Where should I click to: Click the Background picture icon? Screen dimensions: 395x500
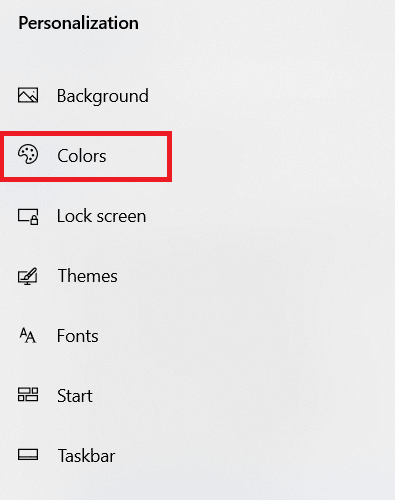click(28, 95)
